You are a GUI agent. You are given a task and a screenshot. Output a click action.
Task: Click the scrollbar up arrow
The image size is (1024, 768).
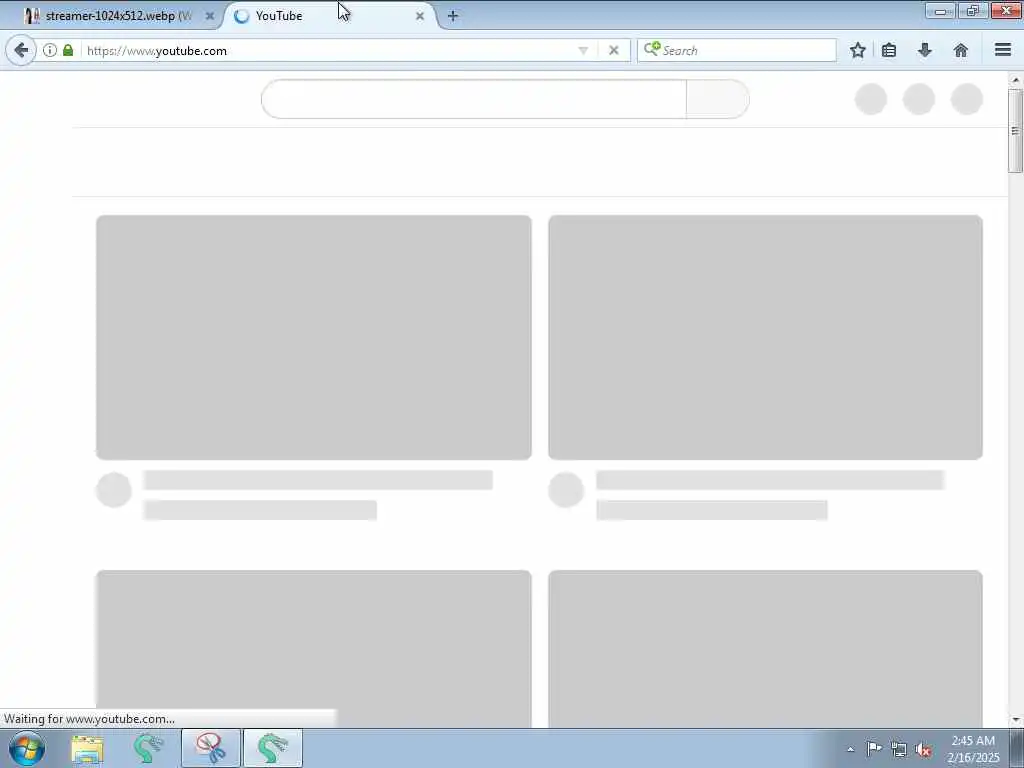coord(1016,80)
